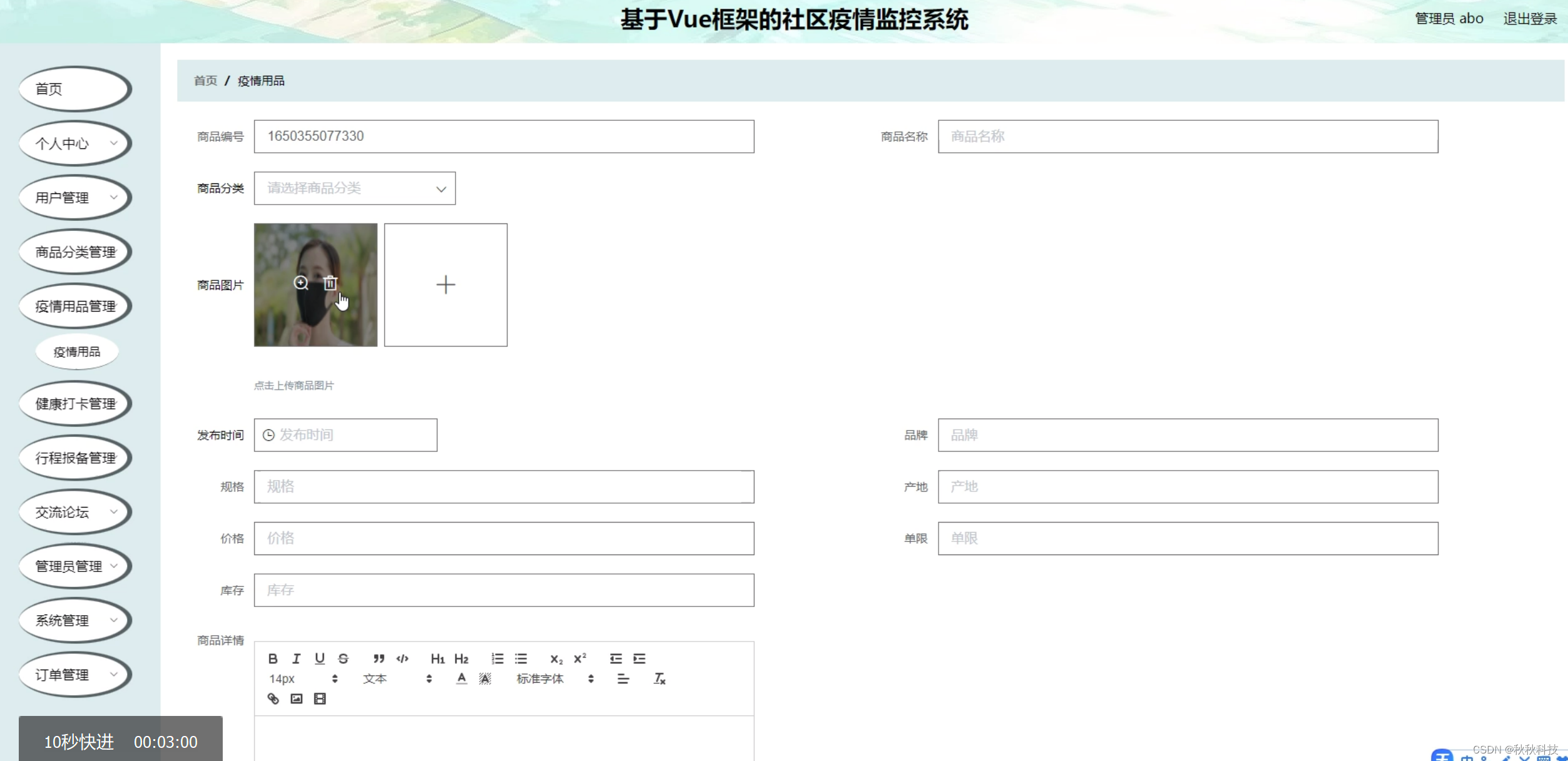Delete the uploaded mask product image
This screenshot has width=1568, height=761.
pyautogui.click(x=330, y=283)
